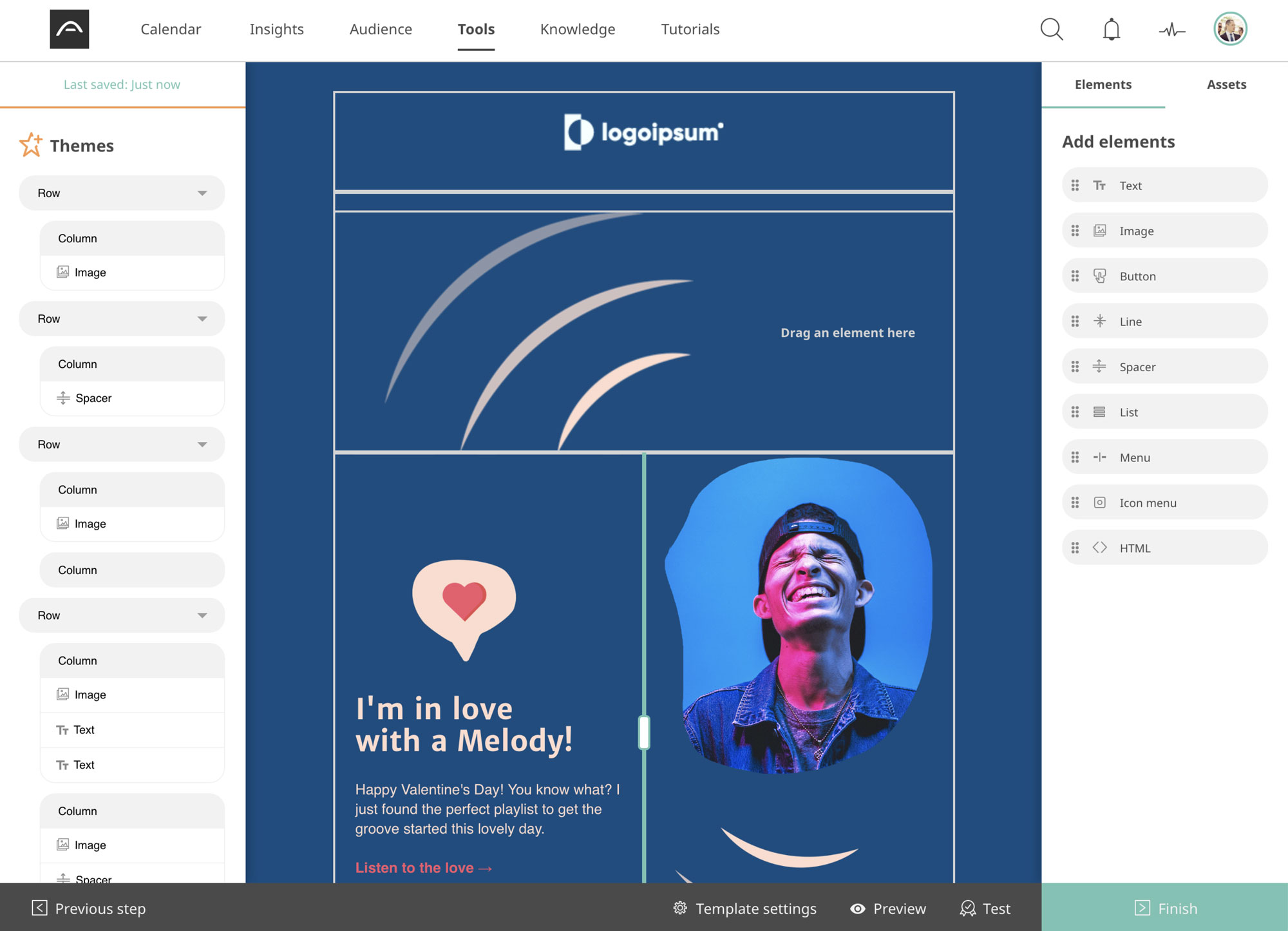1288x931 pixels.
Task: Grab the drag handle beside Image element
Action: (1075, 231)
